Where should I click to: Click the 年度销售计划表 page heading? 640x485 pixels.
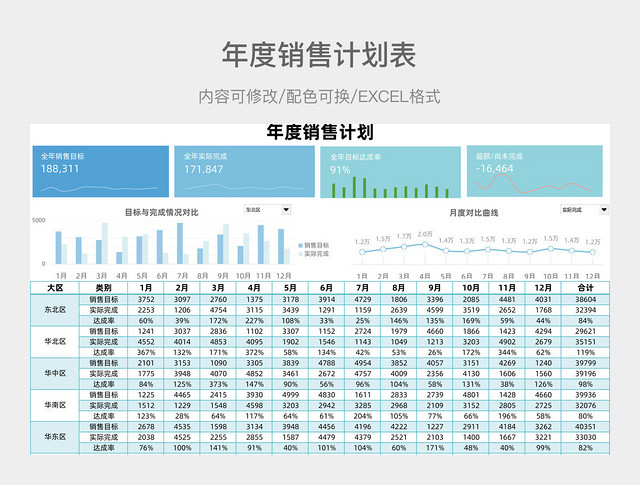[319, 55]
